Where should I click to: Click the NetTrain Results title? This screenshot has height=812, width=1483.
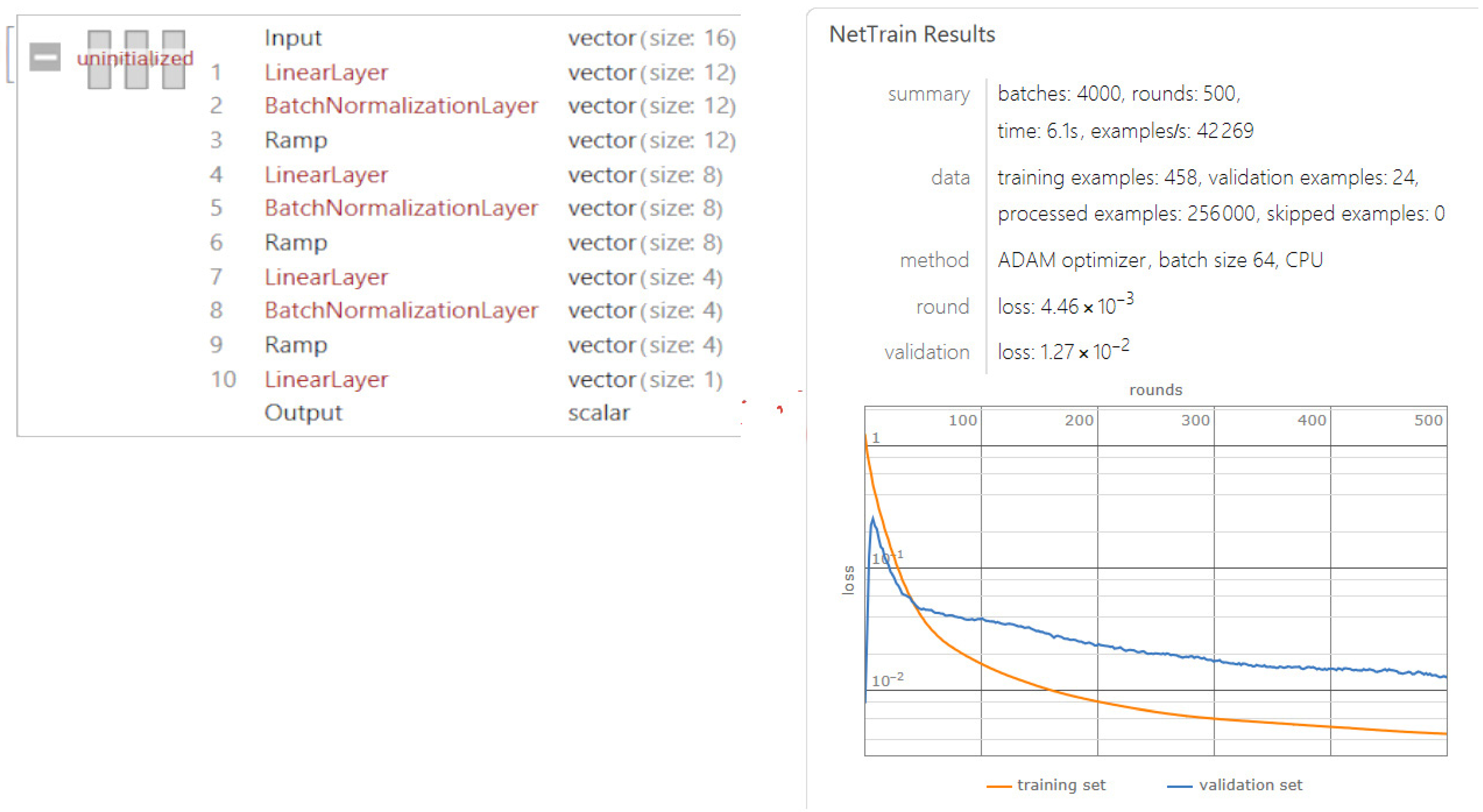click(912, 34)
